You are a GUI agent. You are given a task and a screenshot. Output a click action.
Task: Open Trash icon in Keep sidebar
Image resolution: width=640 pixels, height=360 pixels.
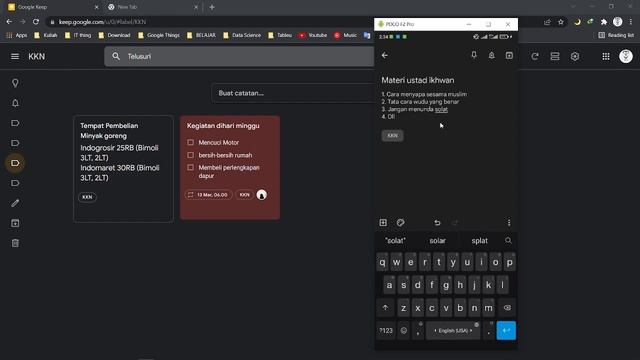[15, 243]
